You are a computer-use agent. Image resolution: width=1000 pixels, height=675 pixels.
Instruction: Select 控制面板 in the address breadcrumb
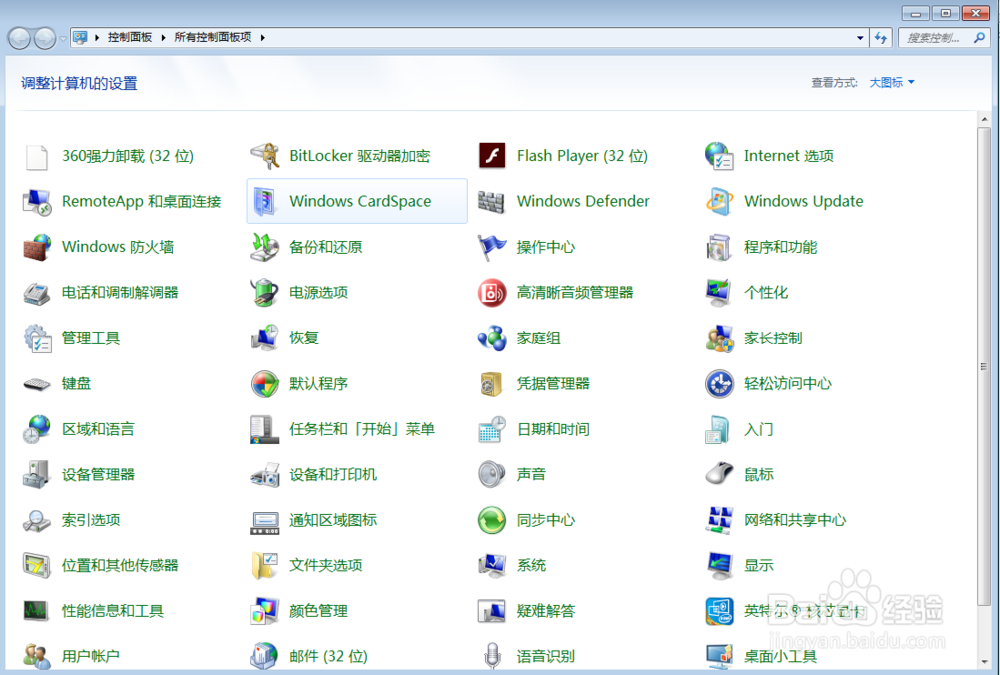click(129, 38)
